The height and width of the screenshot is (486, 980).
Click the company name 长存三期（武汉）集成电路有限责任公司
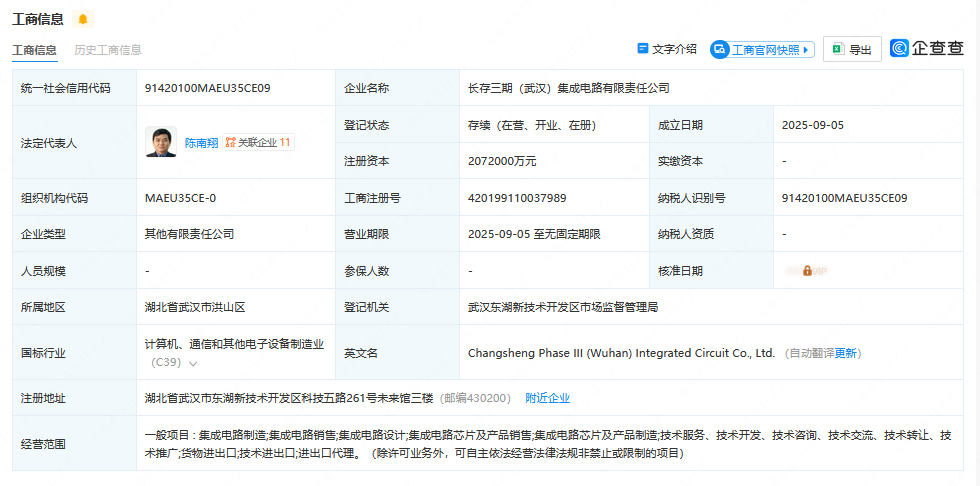pyautogui.click(x=568, y=88)
